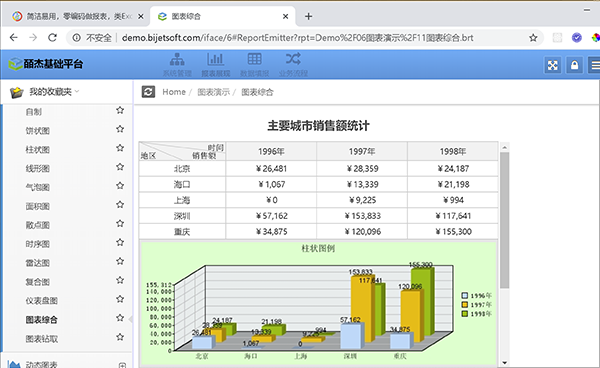Open 柱状图 in the sidebar

click(x=38, y=150)
